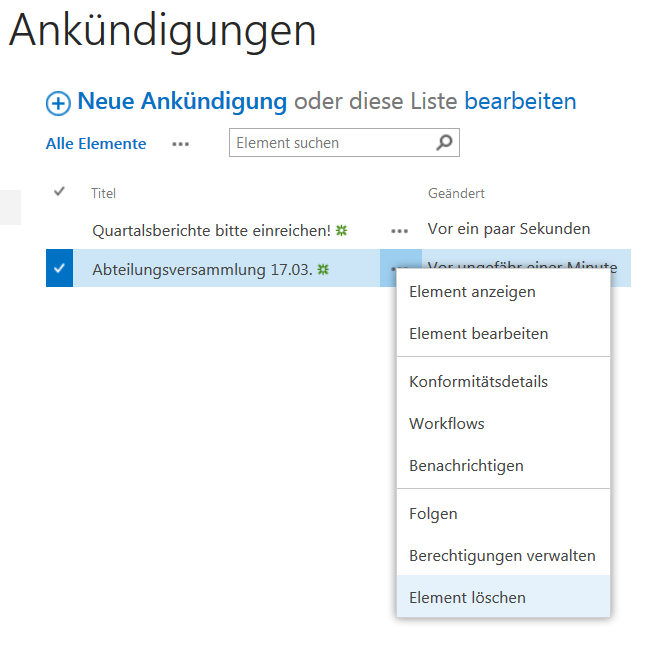Select Element löschen to delete item
The height and width of the screenshot is (655, 649).
467,598
